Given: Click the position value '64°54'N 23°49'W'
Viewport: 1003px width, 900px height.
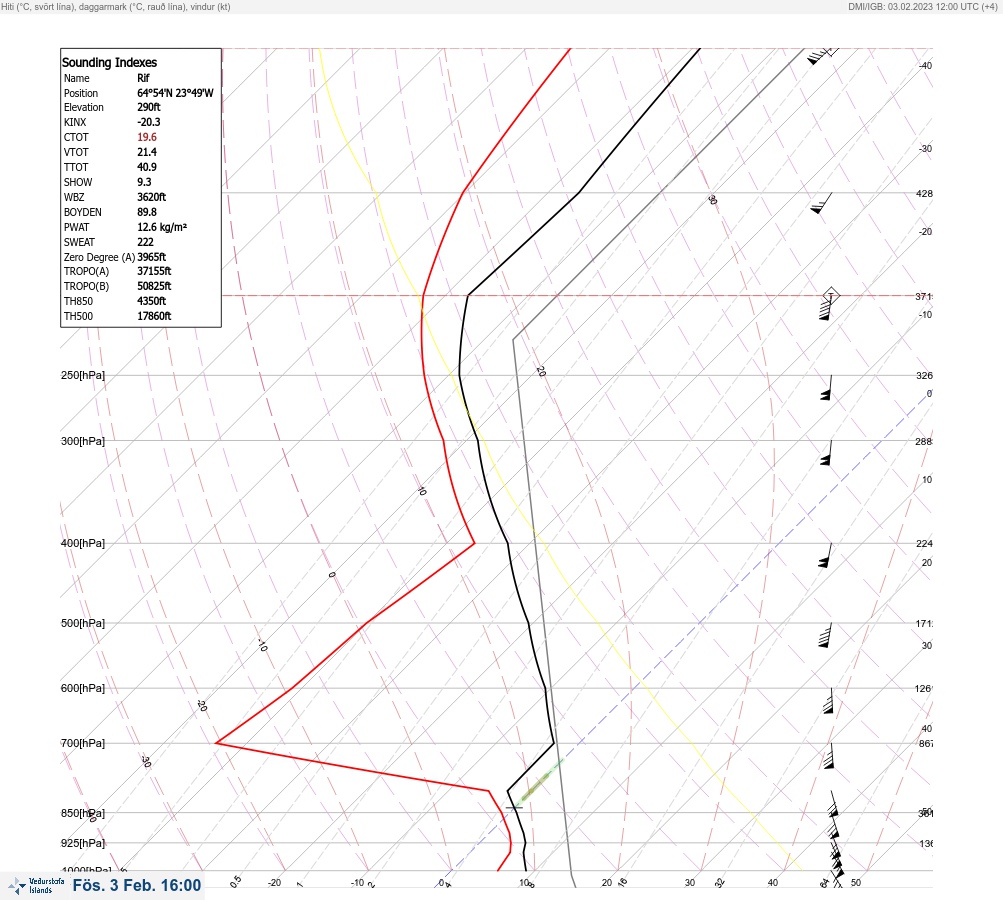Looking at the screenshot, I should [x=175, y=93].
